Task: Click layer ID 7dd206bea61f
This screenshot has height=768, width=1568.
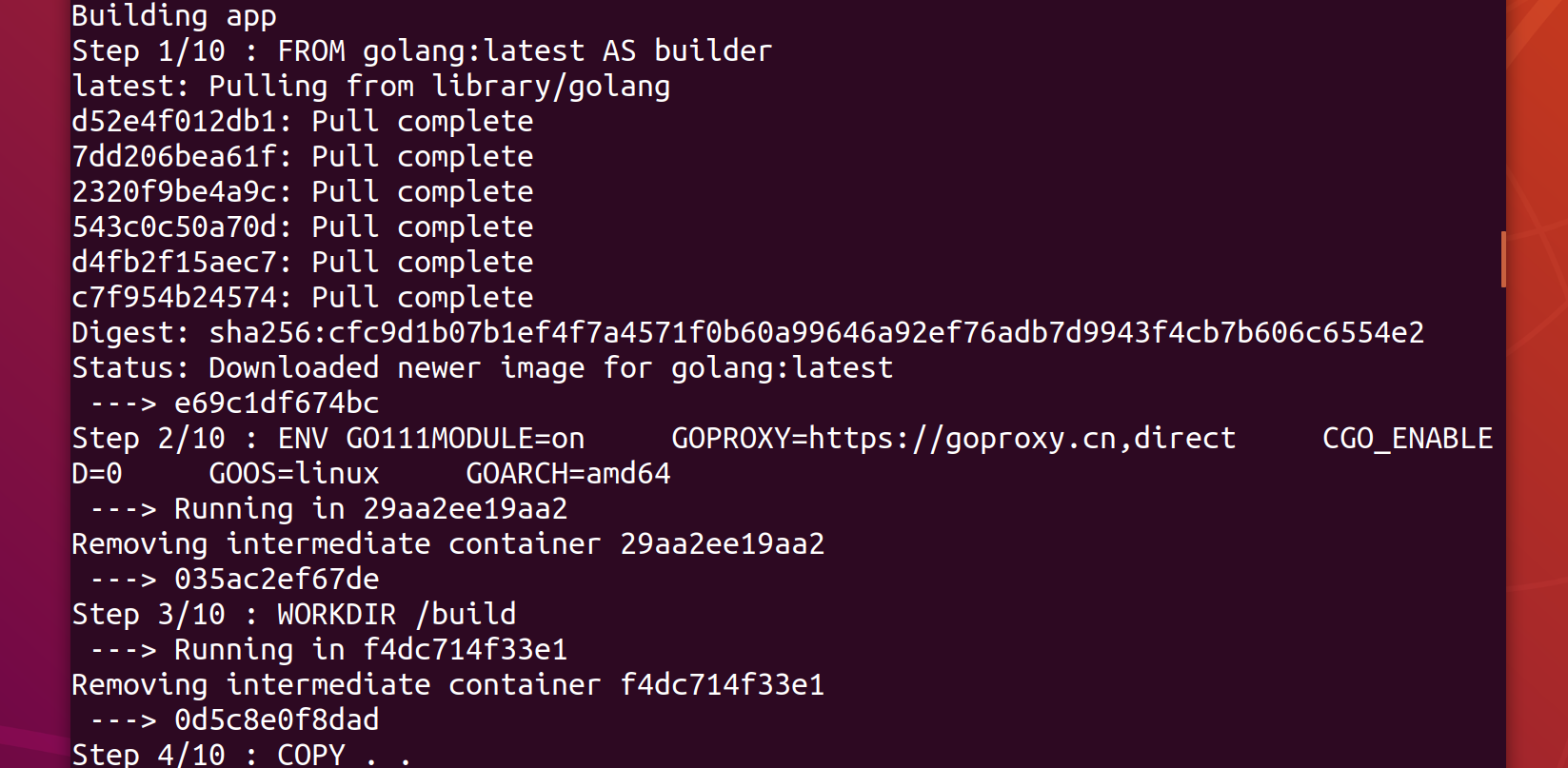Action: [x=173, y=157]
